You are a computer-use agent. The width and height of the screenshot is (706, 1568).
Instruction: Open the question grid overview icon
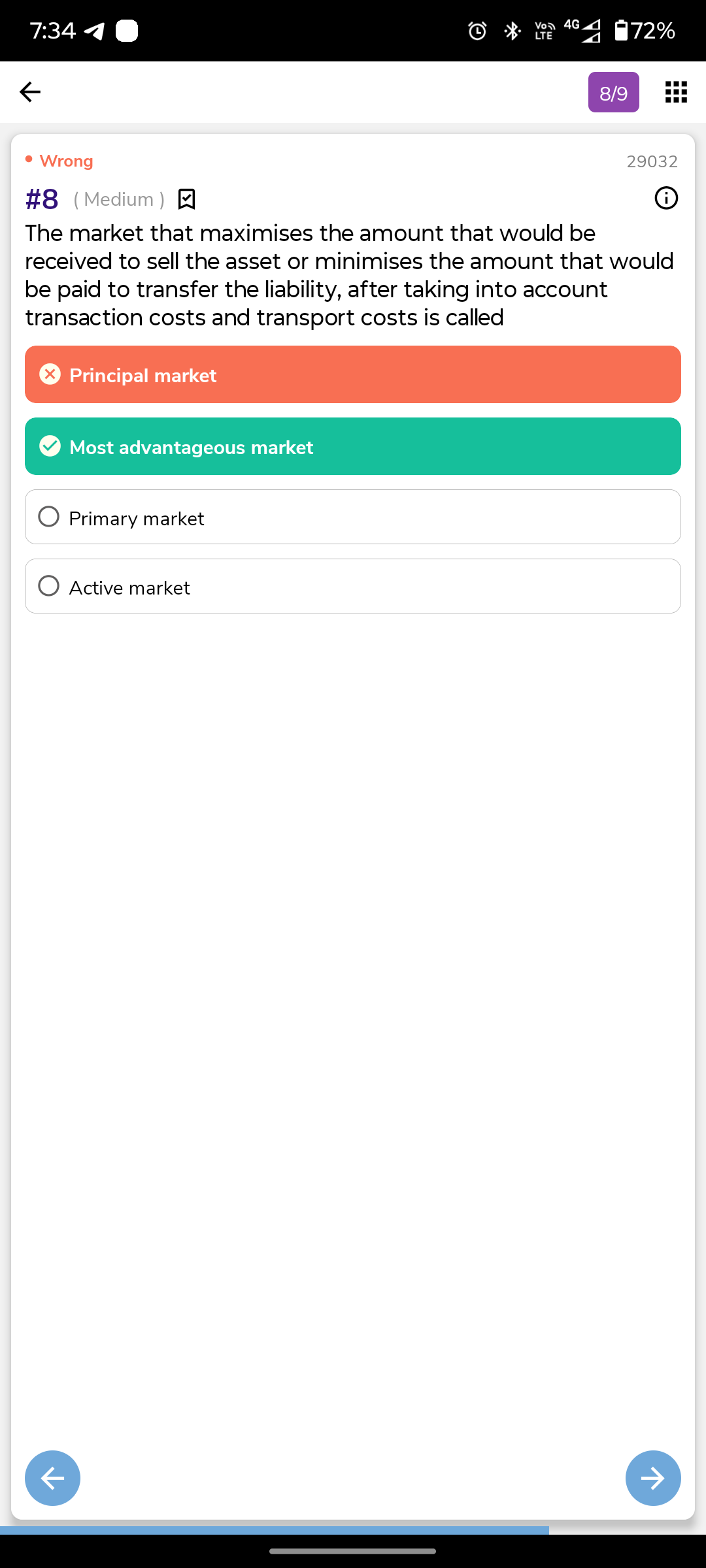click(x=676, y=92)
